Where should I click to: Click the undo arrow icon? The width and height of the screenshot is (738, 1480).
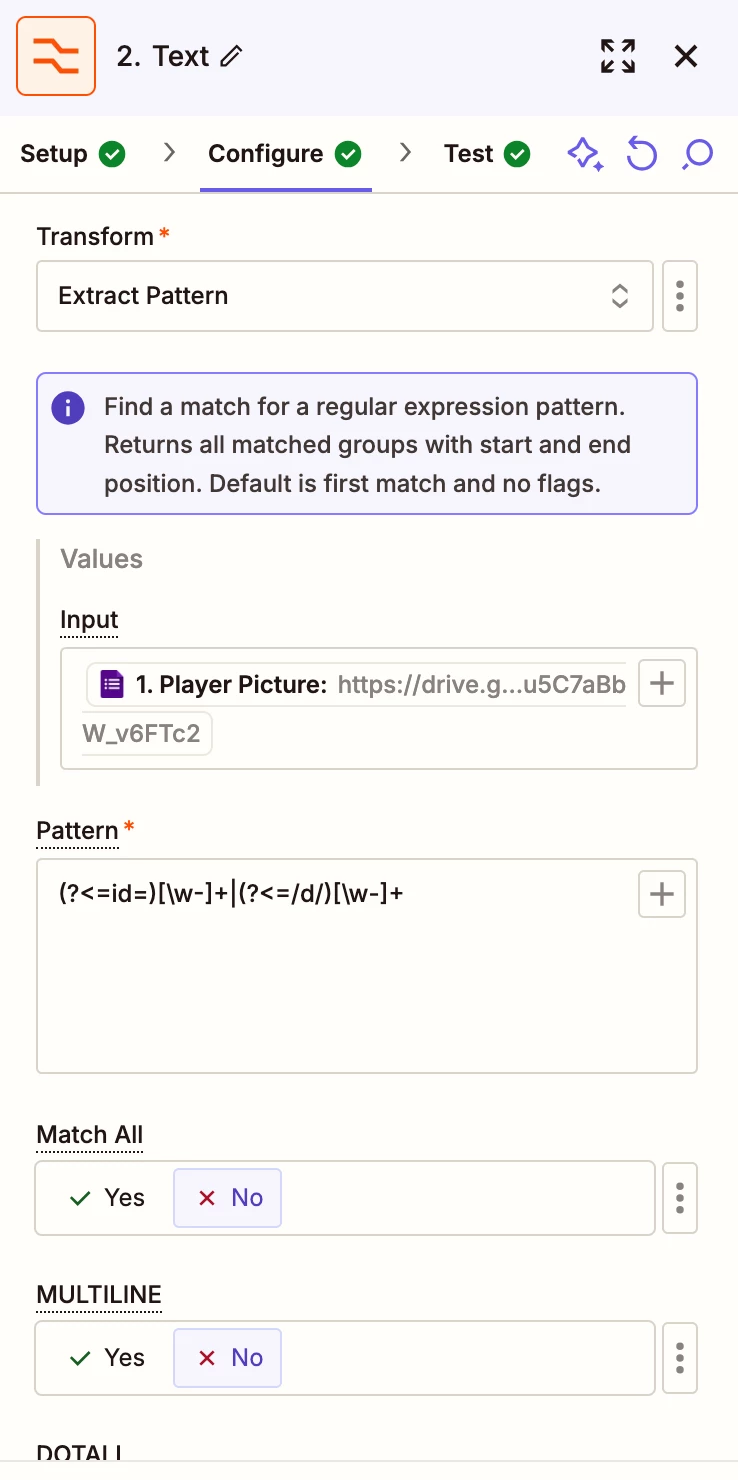(642, 154)
